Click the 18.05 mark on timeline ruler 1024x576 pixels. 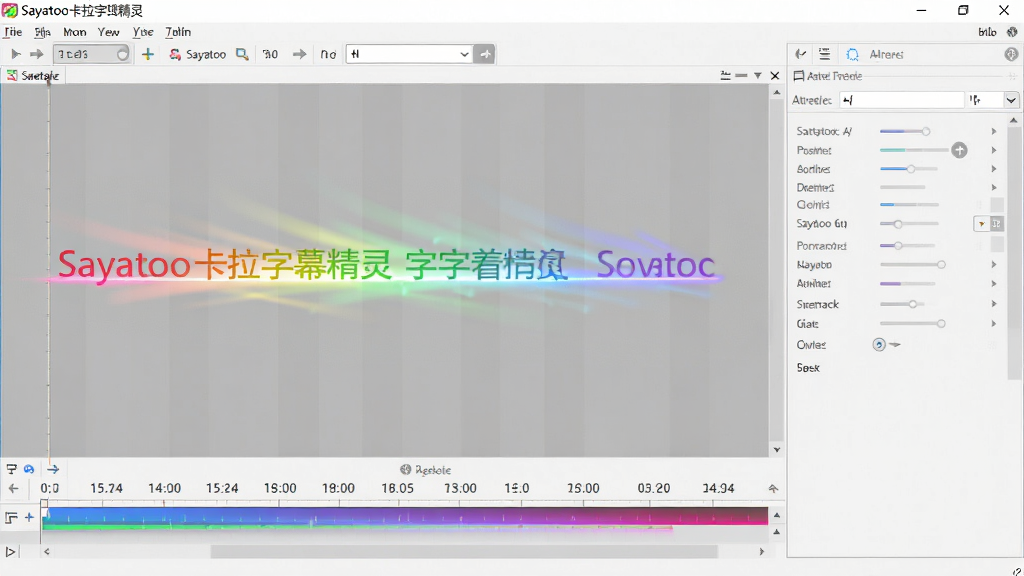(397, 488)
